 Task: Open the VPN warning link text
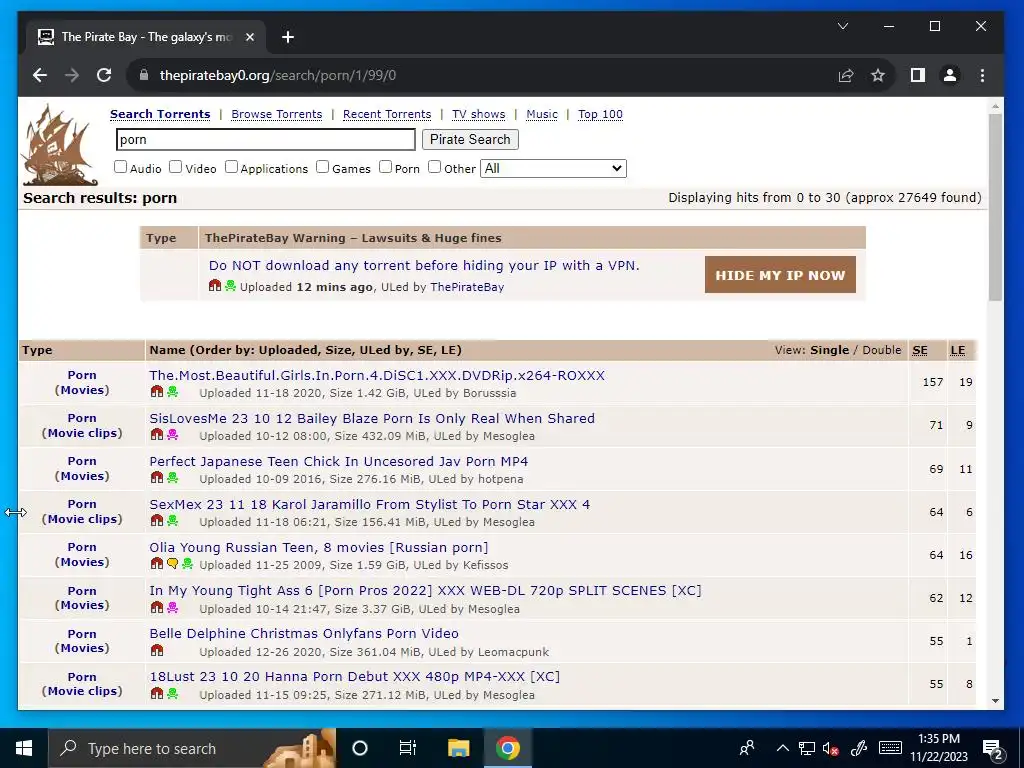[x=424, y=266]
